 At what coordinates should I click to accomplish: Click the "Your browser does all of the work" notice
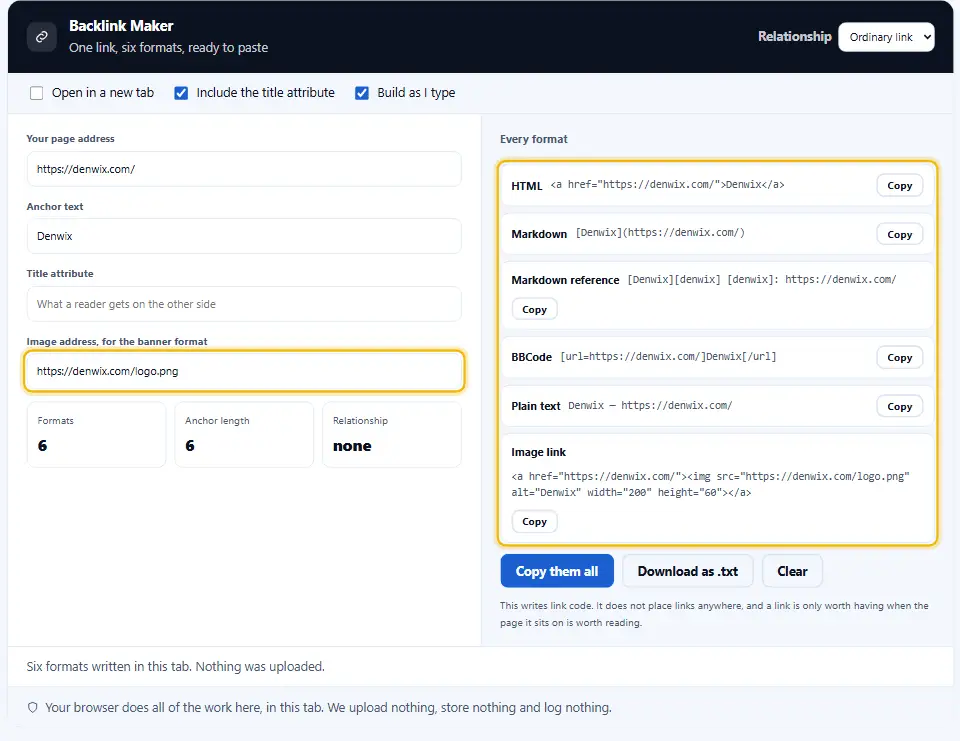click(x=328, y=708)
